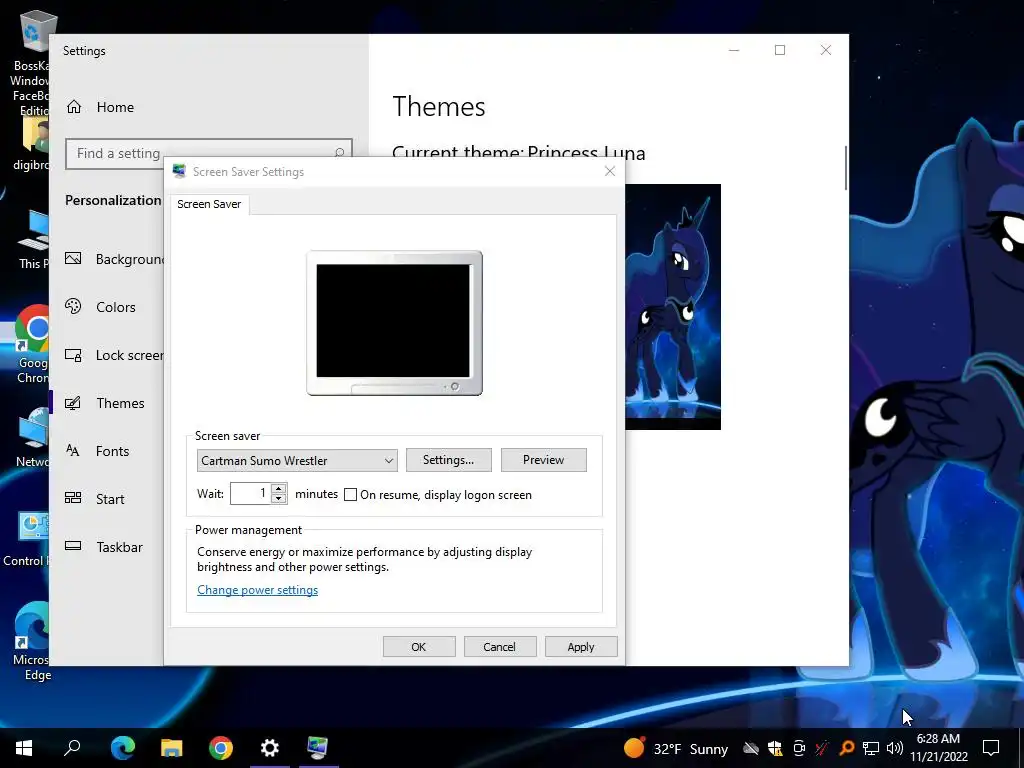Preview the selected screen saver
1024x768 pixels.
click(x=543, y=460)
